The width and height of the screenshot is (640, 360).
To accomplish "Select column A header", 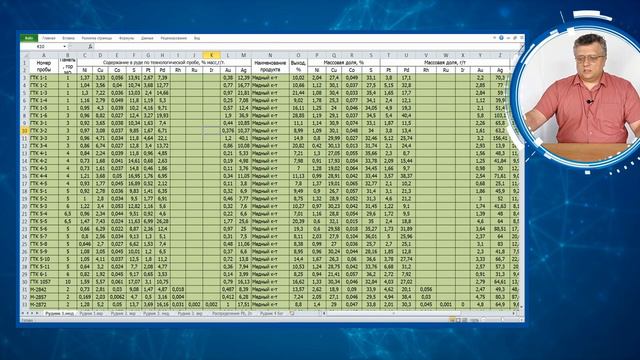I will coord(44,55).
